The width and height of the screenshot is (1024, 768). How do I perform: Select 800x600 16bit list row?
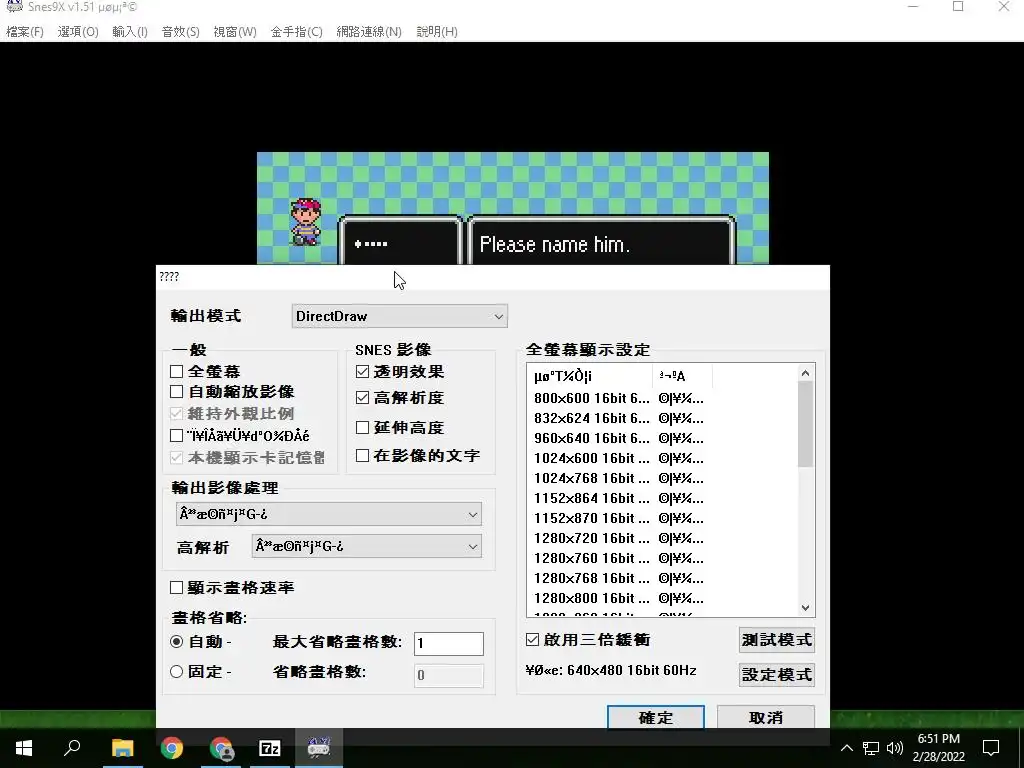(619, 398)
